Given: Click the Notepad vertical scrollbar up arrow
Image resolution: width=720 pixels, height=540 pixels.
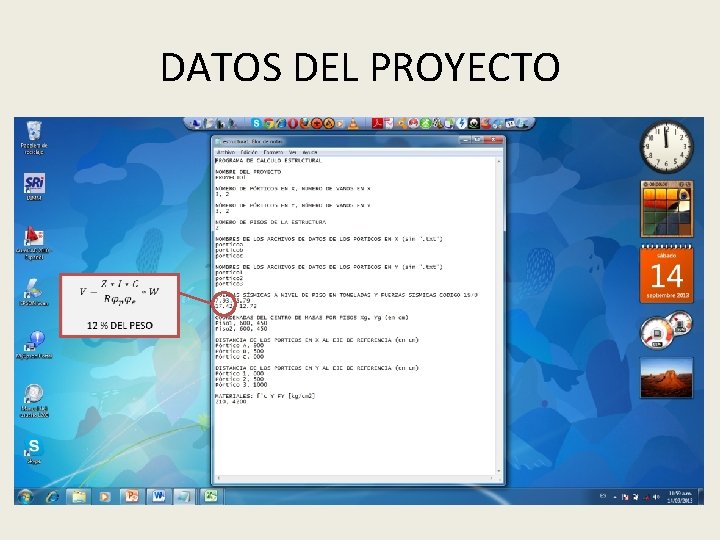Looking at the screenshot, I should 499,162.
